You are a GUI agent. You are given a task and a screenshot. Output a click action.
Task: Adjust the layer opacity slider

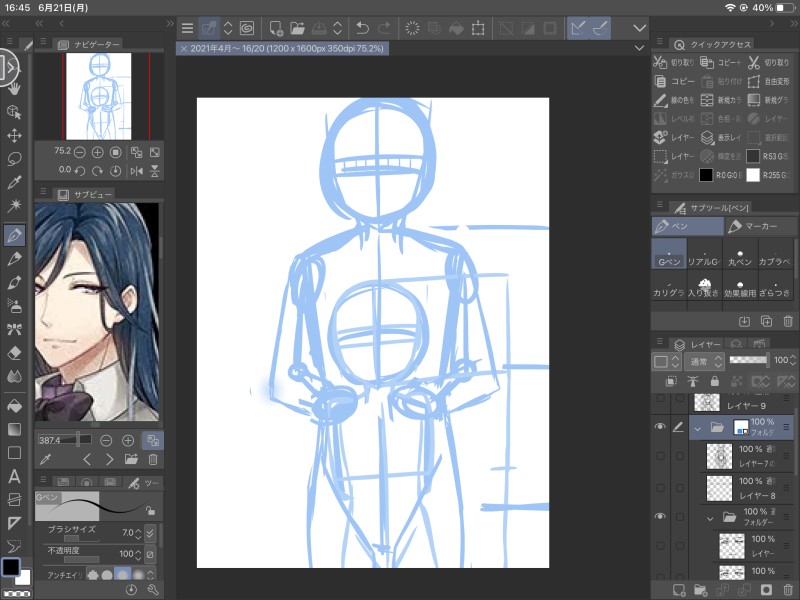748,360
